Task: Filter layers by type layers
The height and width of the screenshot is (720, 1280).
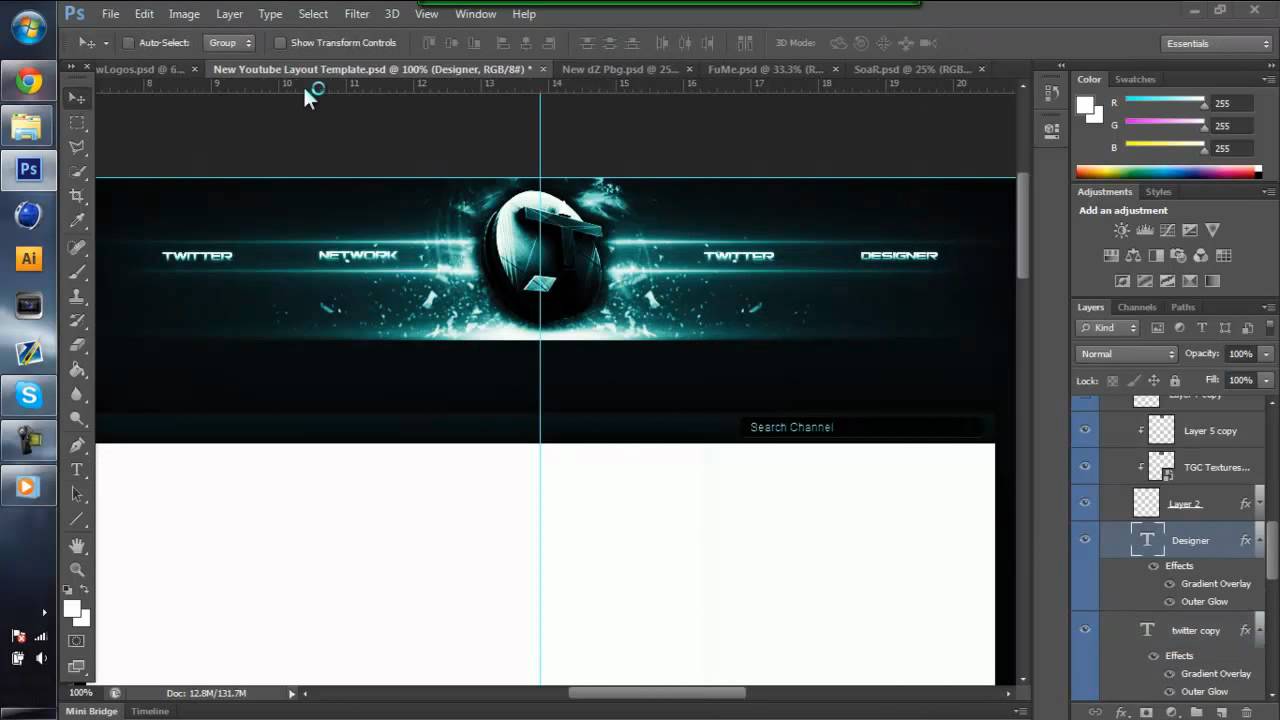Action: (1202, 328)
